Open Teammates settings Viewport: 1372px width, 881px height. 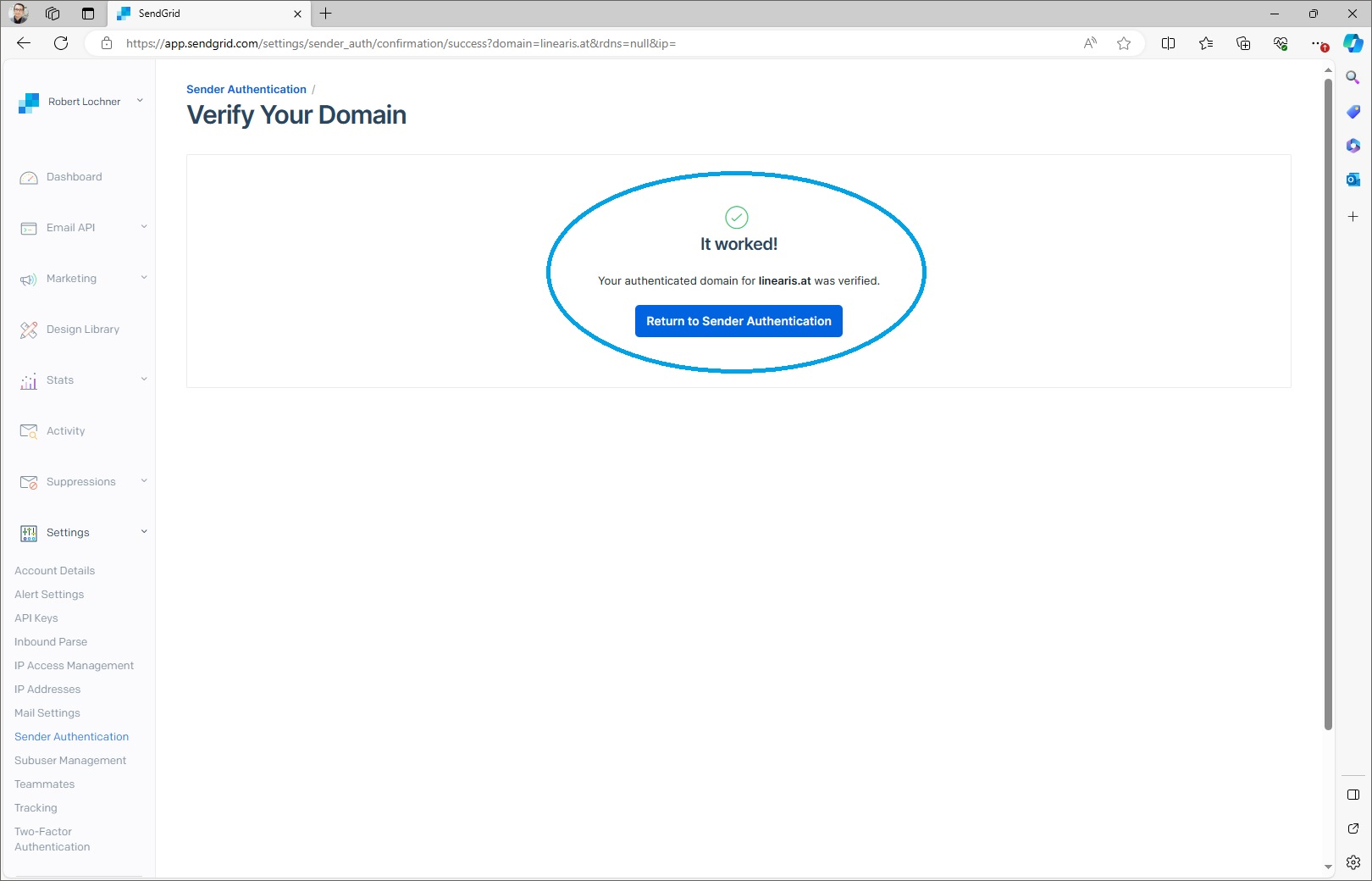click(44, 784)
